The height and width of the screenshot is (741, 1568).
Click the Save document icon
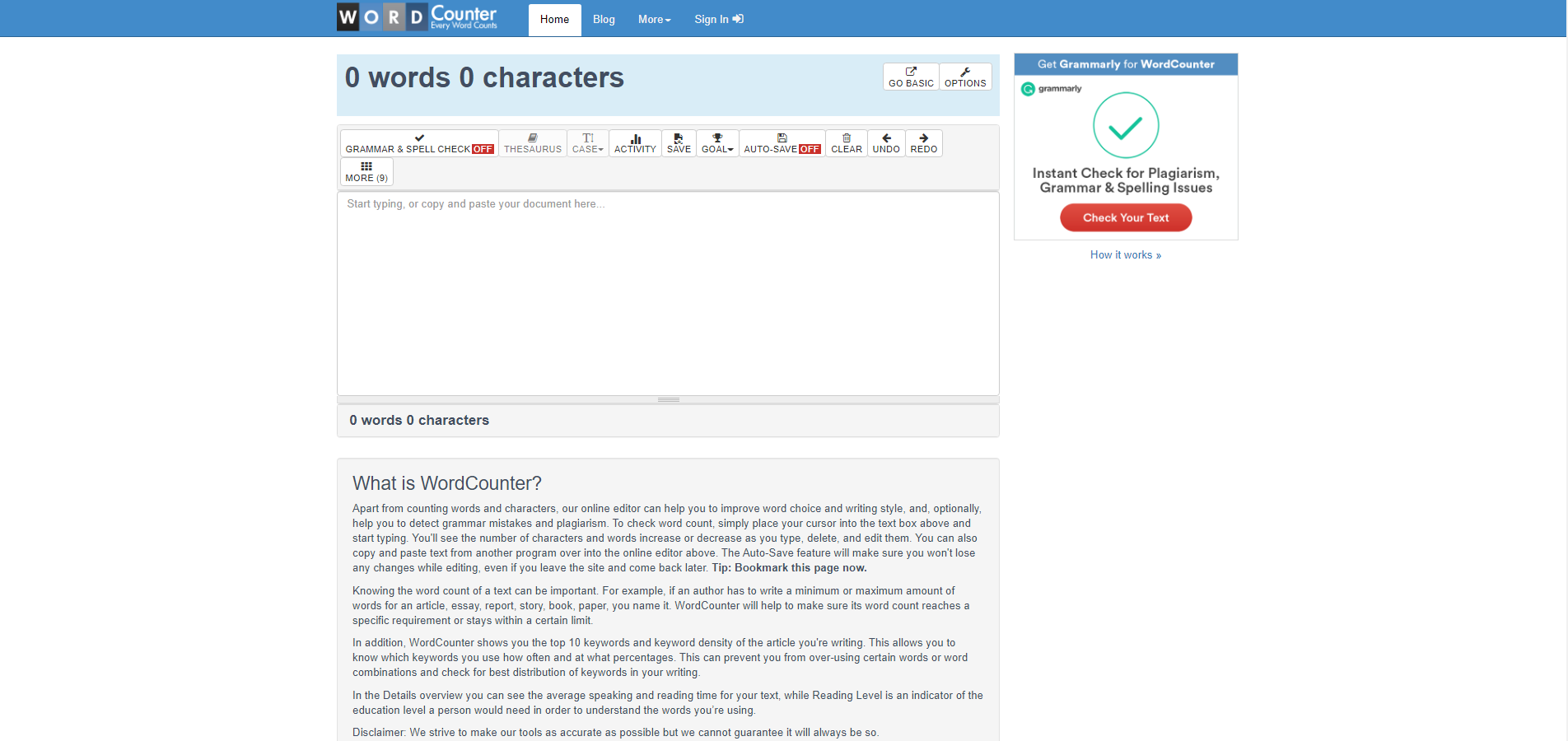tap(679, 143)
